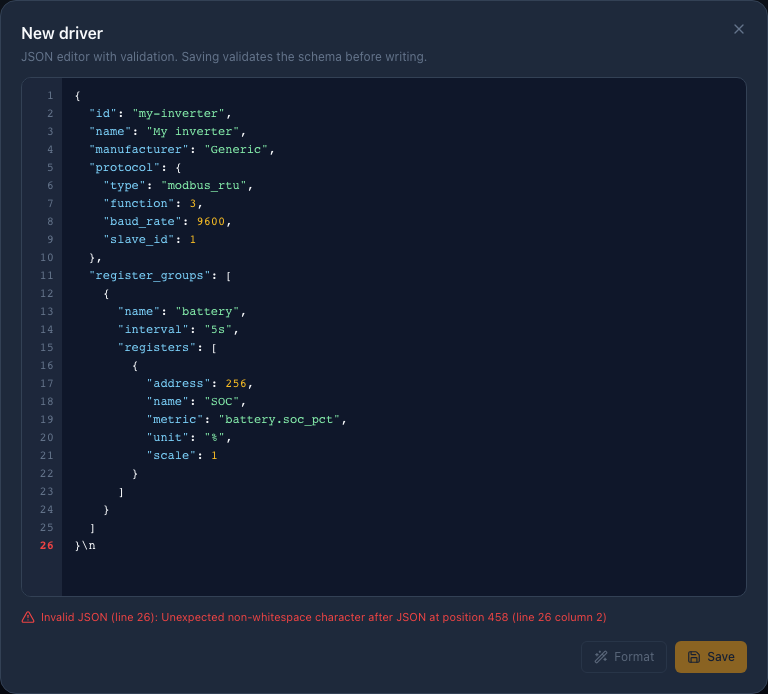Click the floppy disk icon on Save
Viewport: 768px width, 694px height.
[694, 657]
